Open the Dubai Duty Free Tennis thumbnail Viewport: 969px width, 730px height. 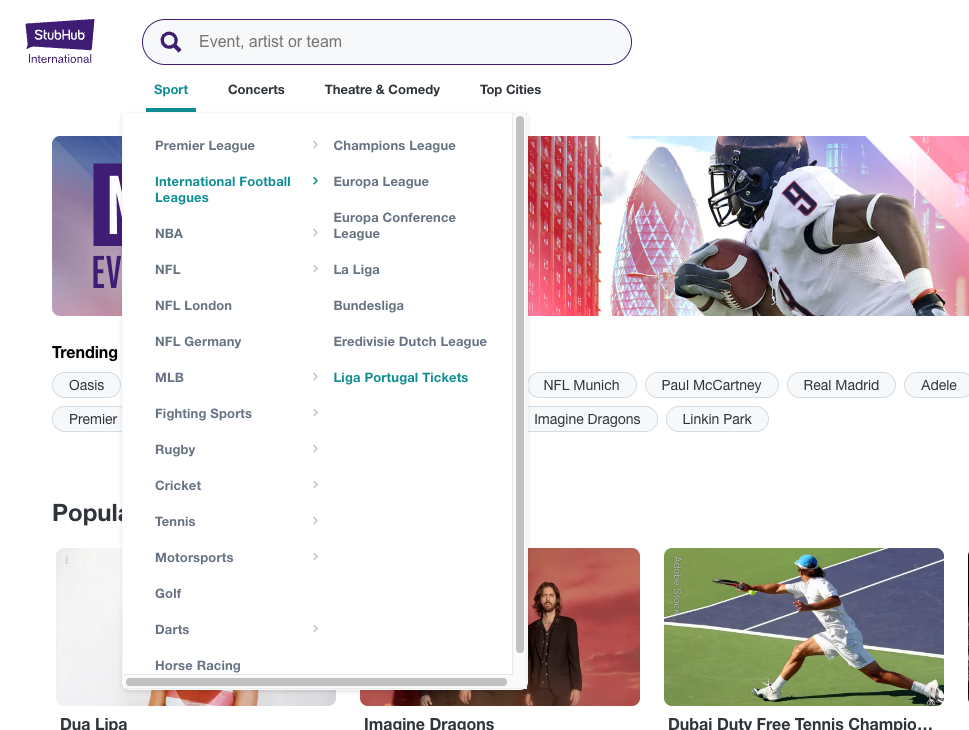pos(803,627)
